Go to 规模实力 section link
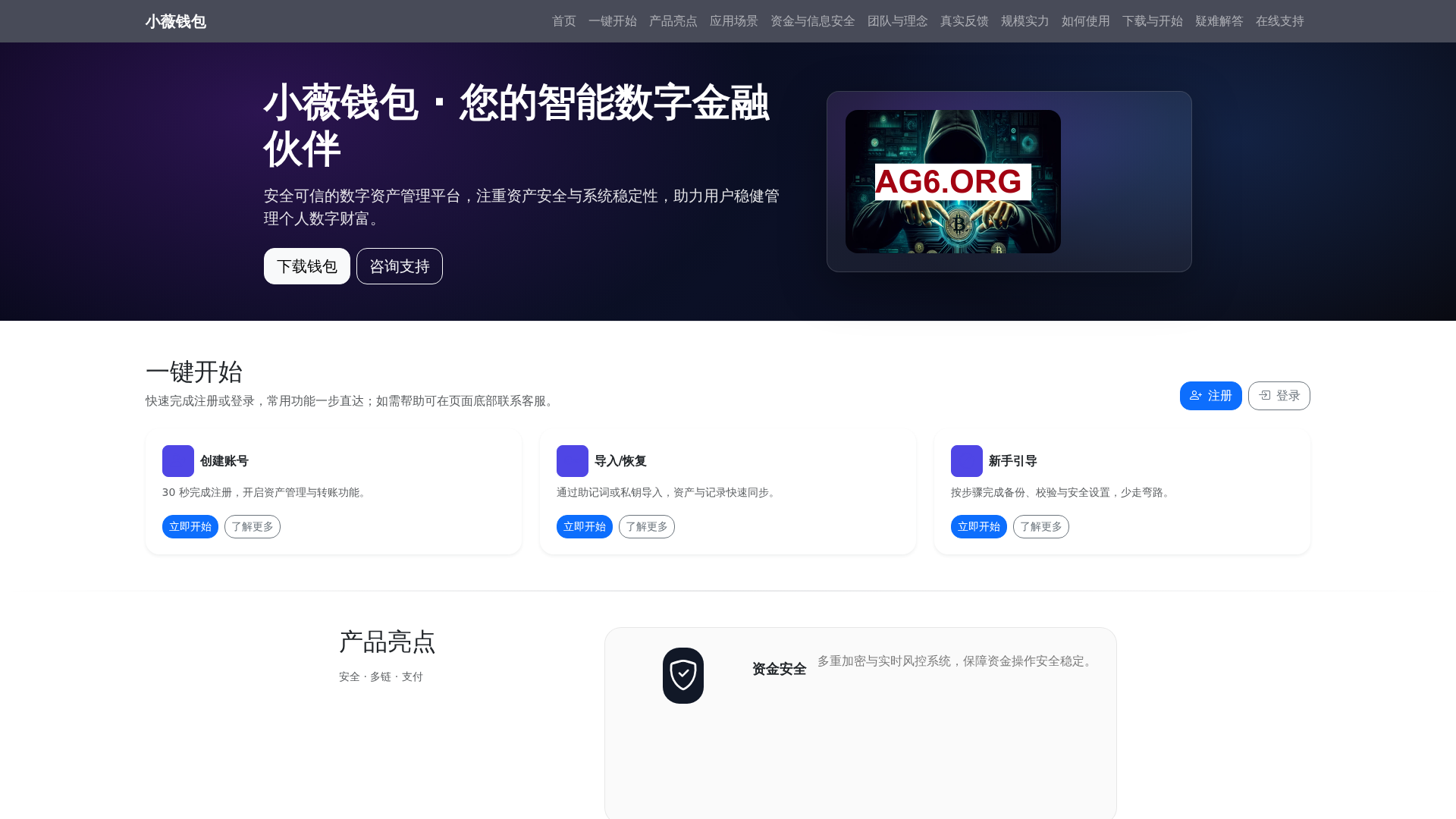1456x819 pixels. [x=1025, y=21]
